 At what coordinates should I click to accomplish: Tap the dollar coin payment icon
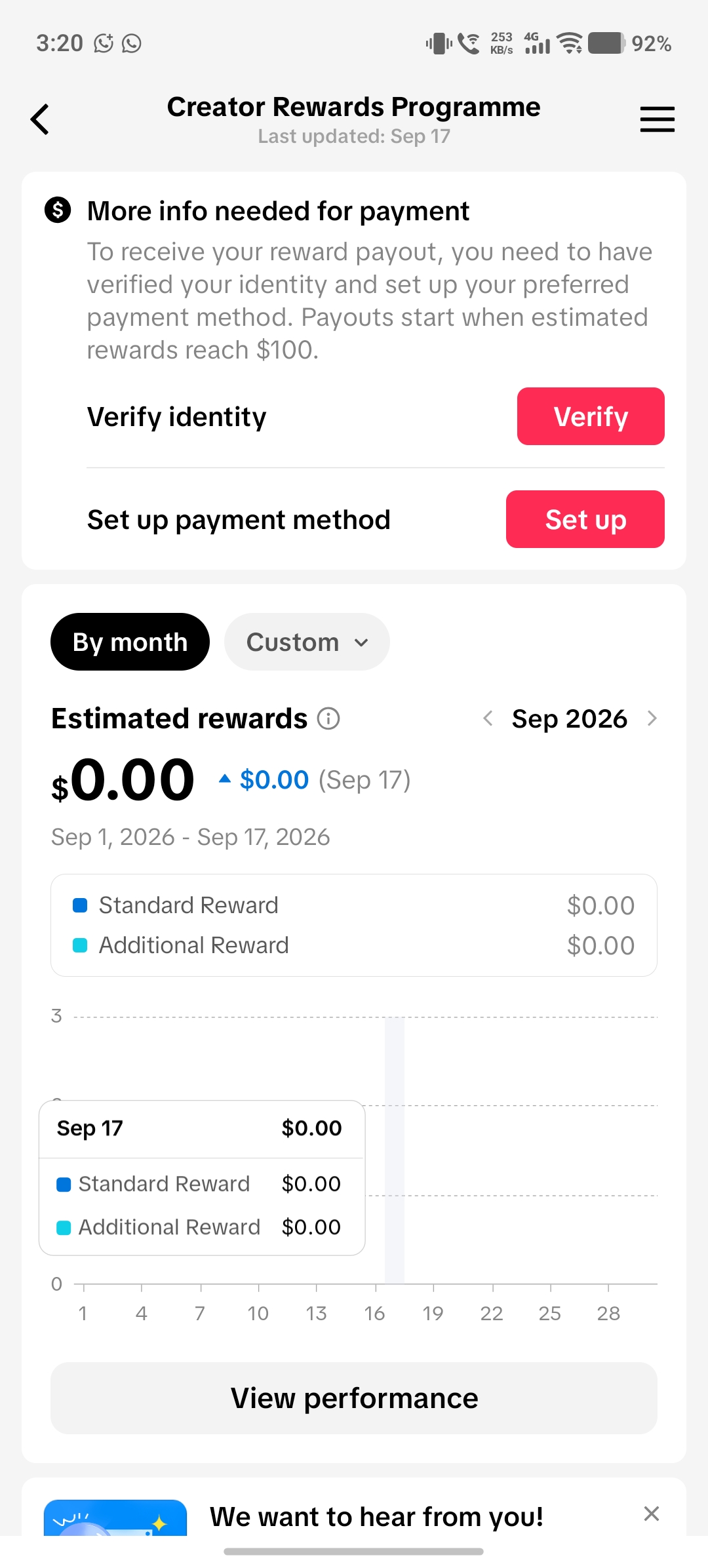(x=58, y=210)
